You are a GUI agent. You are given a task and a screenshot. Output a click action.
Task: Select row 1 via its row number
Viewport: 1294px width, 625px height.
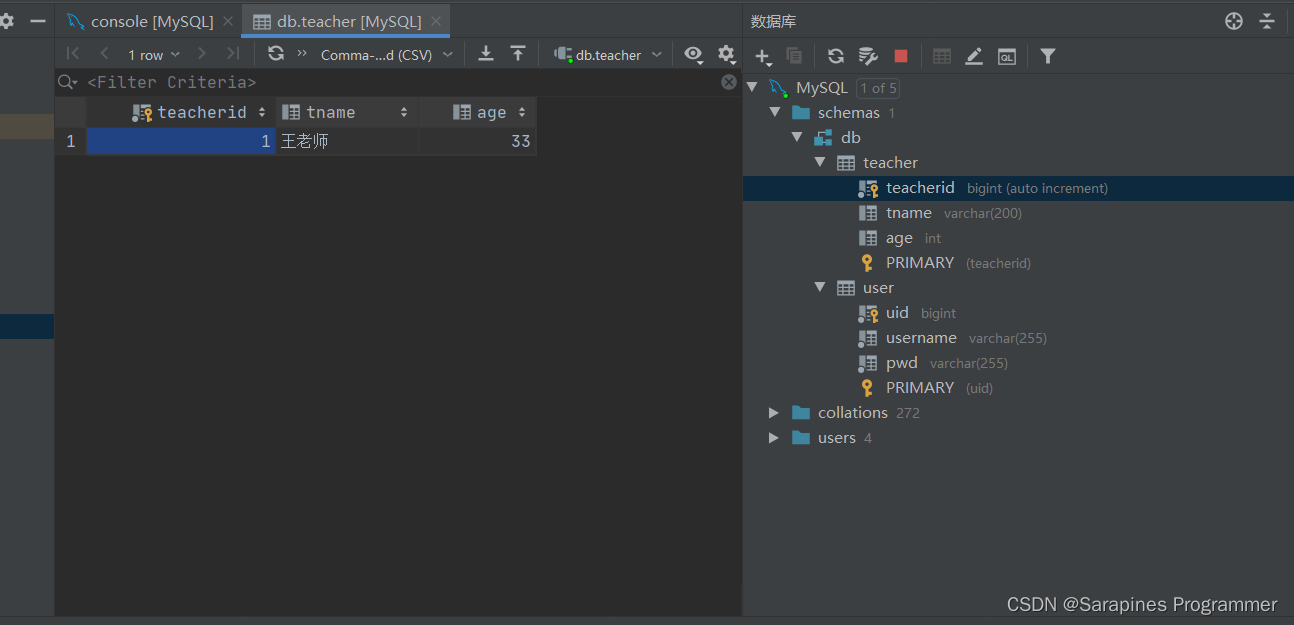[x=70, y=141]
